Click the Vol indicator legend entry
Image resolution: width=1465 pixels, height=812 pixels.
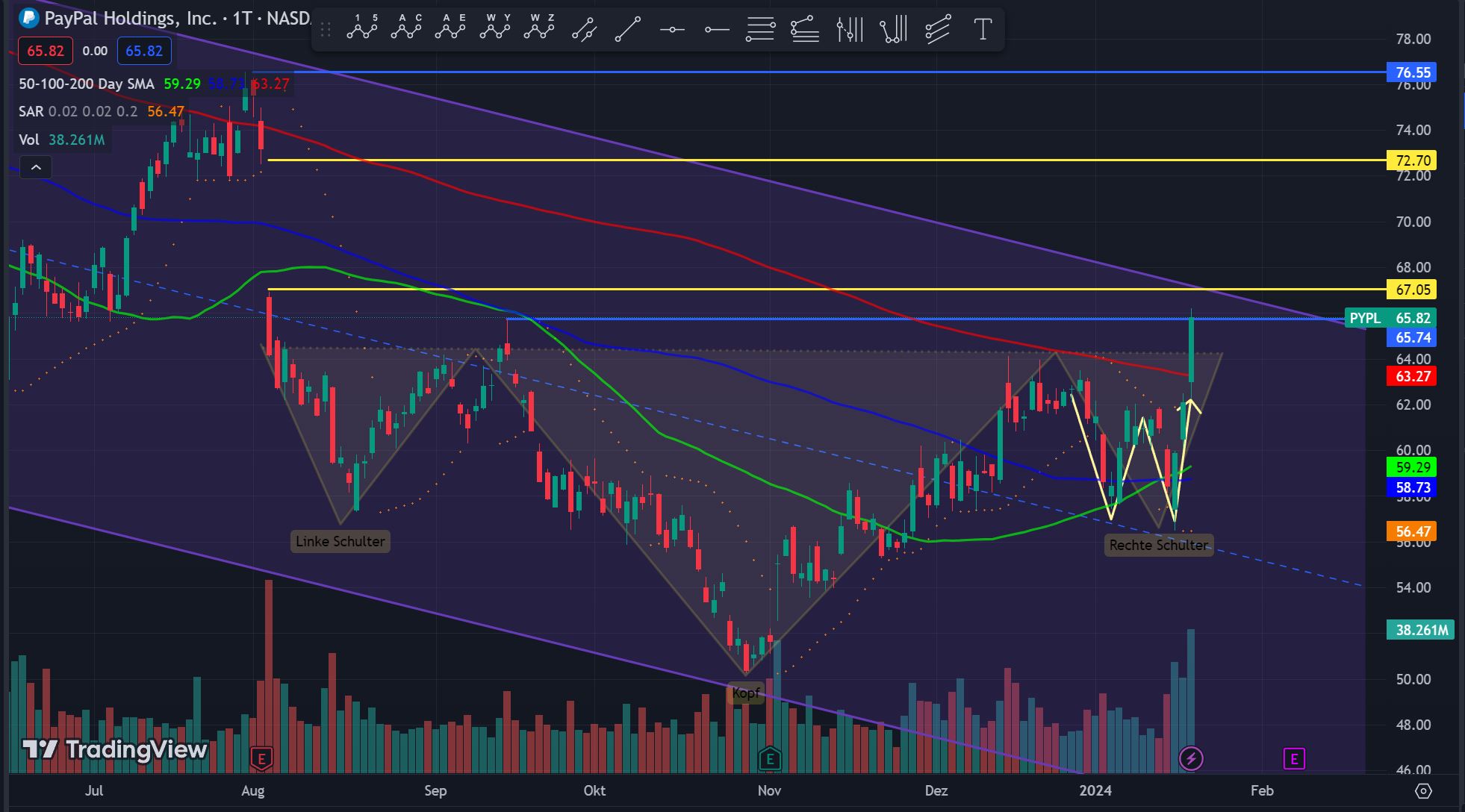[29, 140]
